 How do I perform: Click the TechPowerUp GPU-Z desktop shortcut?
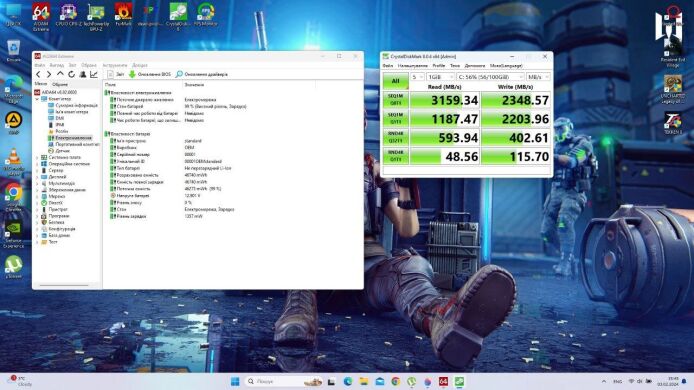click(x=96, y=17)
